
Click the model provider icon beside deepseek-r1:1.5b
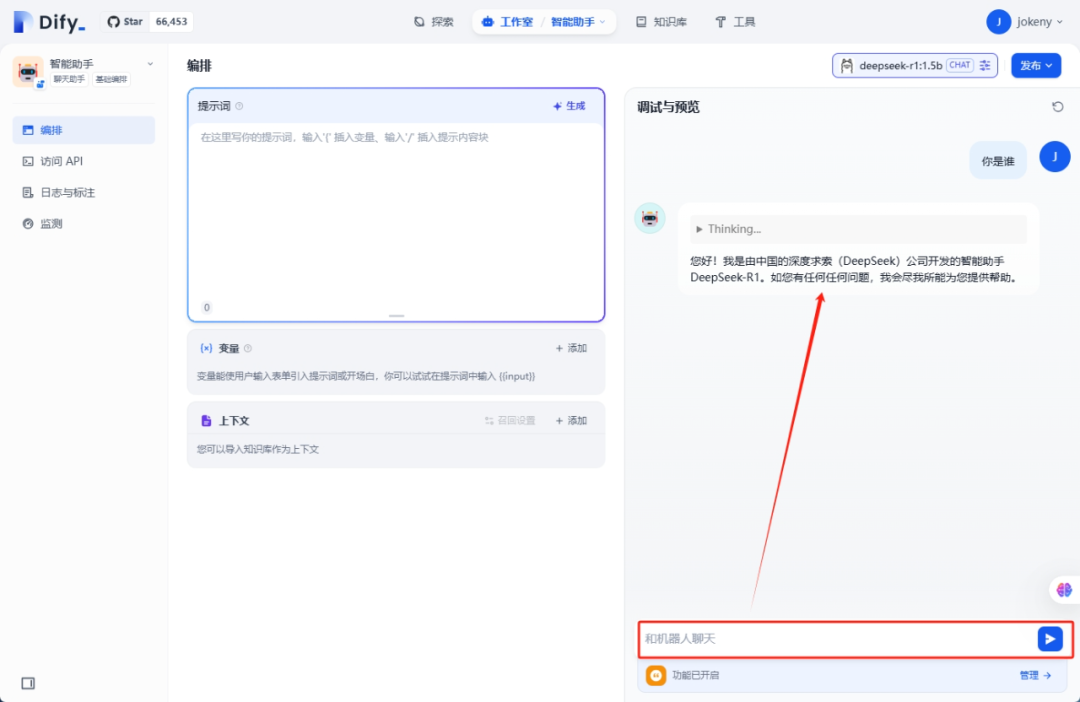[x=847, y=65]
